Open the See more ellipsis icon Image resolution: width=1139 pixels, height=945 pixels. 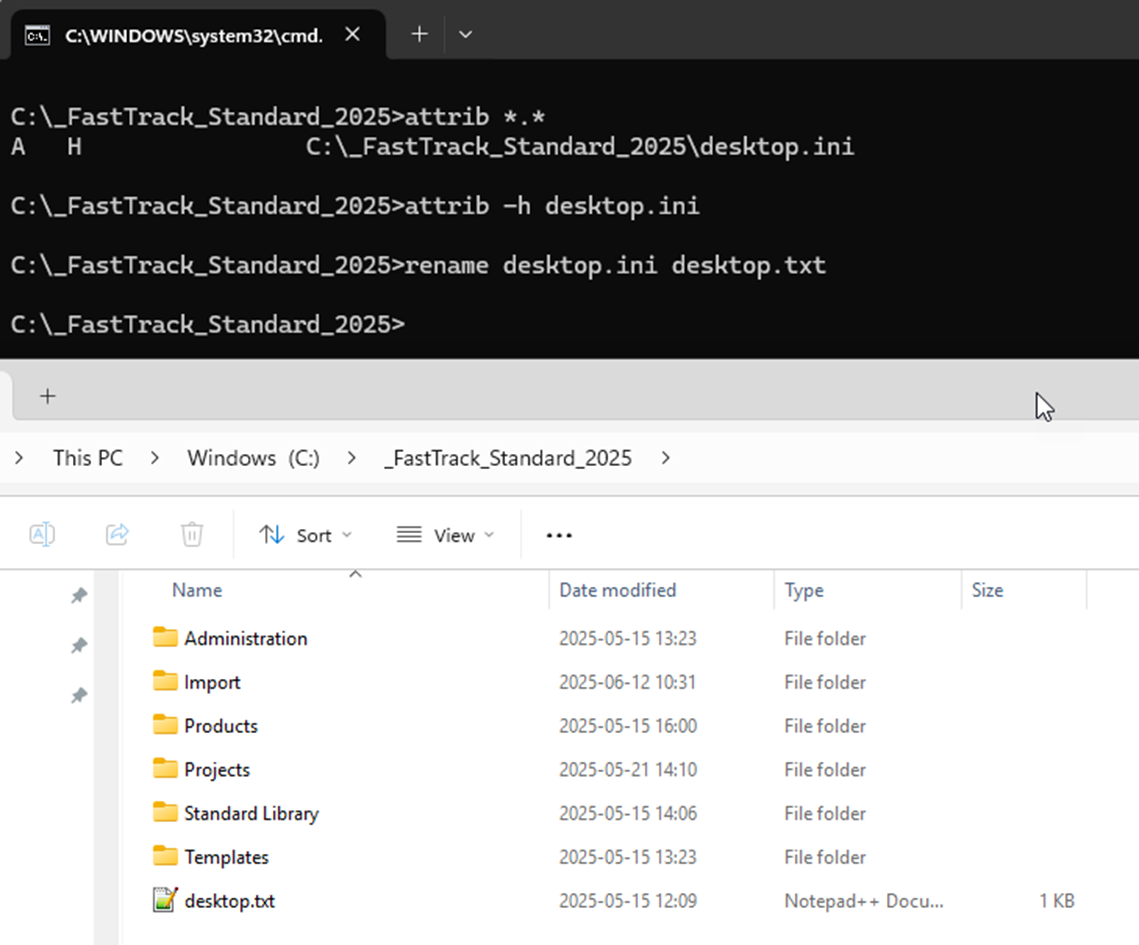[558, 534]
